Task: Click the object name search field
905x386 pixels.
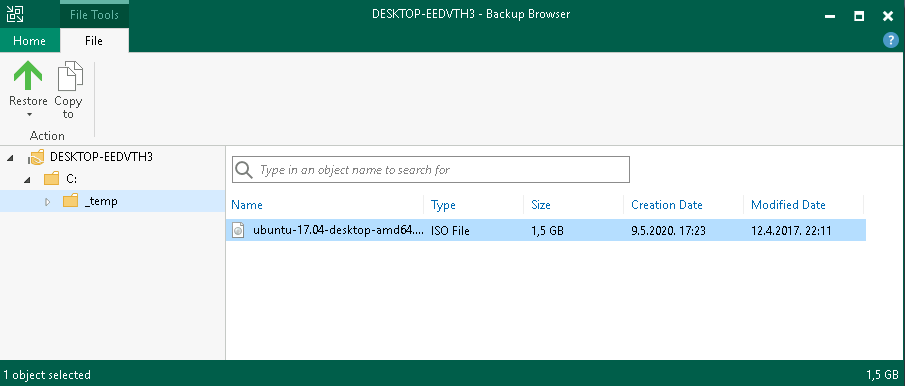Action: (431, 170)
